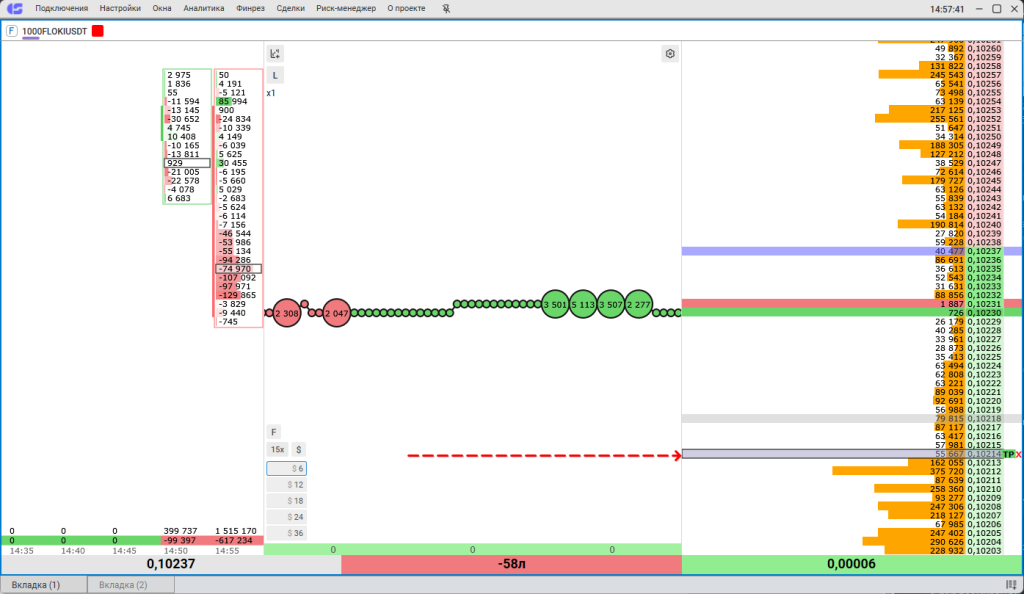Click the F badge next to 1000FLOKIUSDT
The image size is (1024, 594).
12,31
